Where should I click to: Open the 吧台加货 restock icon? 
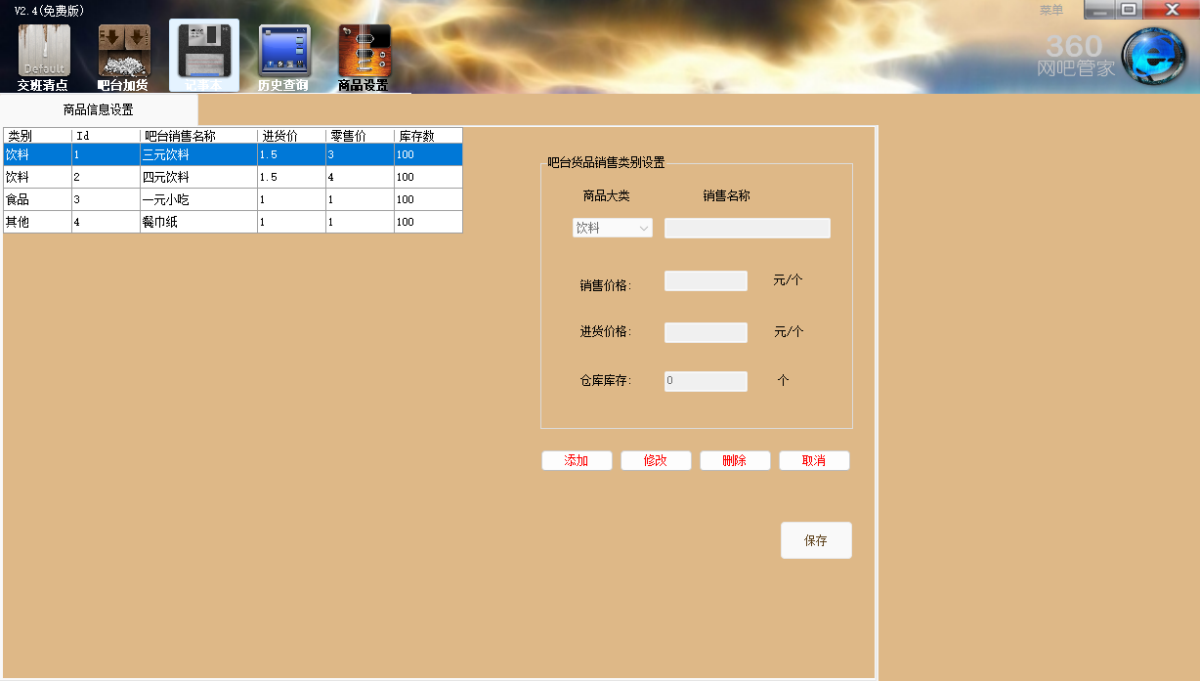coord(124,54)
